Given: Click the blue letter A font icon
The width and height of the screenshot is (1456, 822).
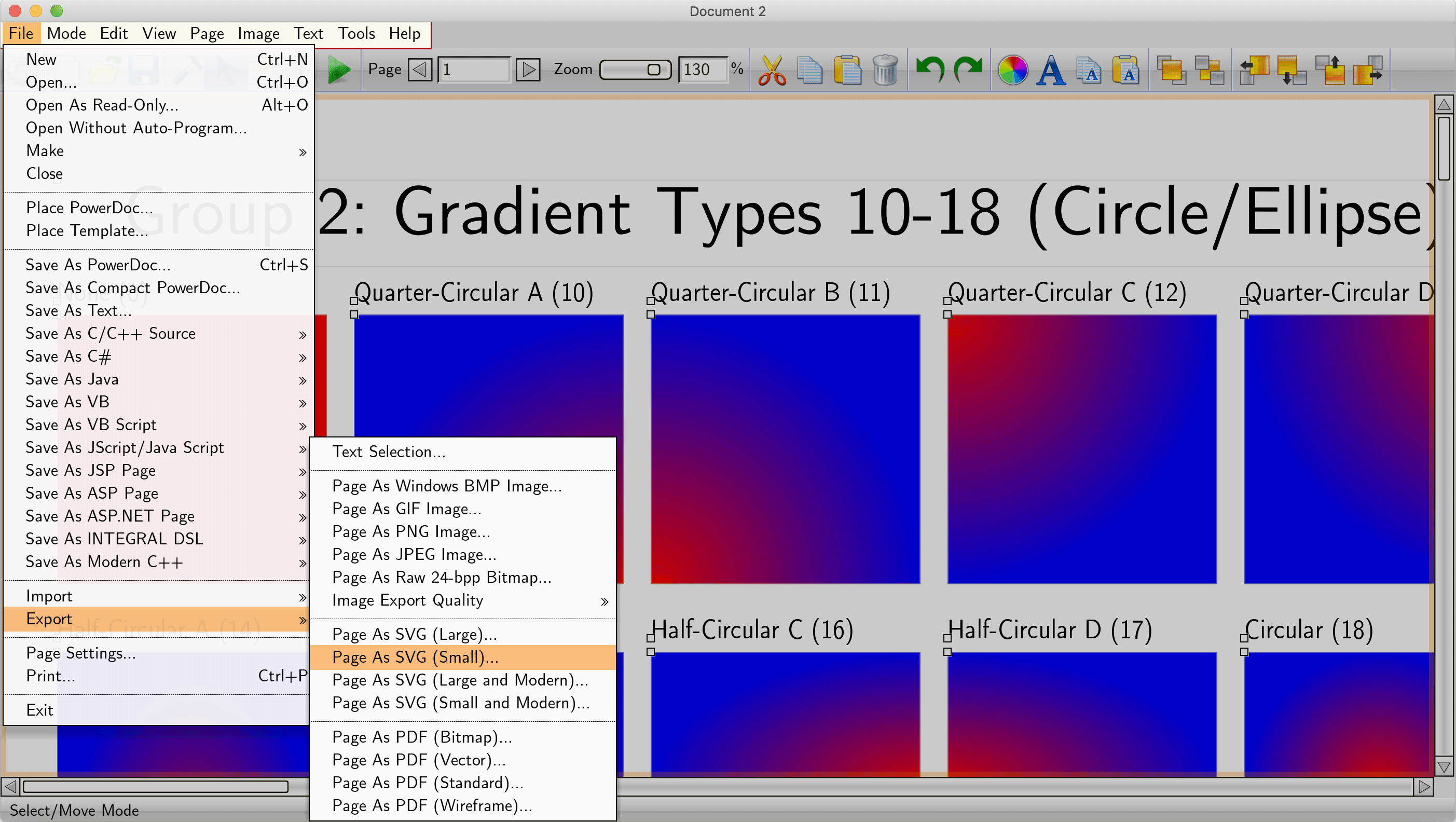Looking at the screenshot, I should pos(1051,70).
